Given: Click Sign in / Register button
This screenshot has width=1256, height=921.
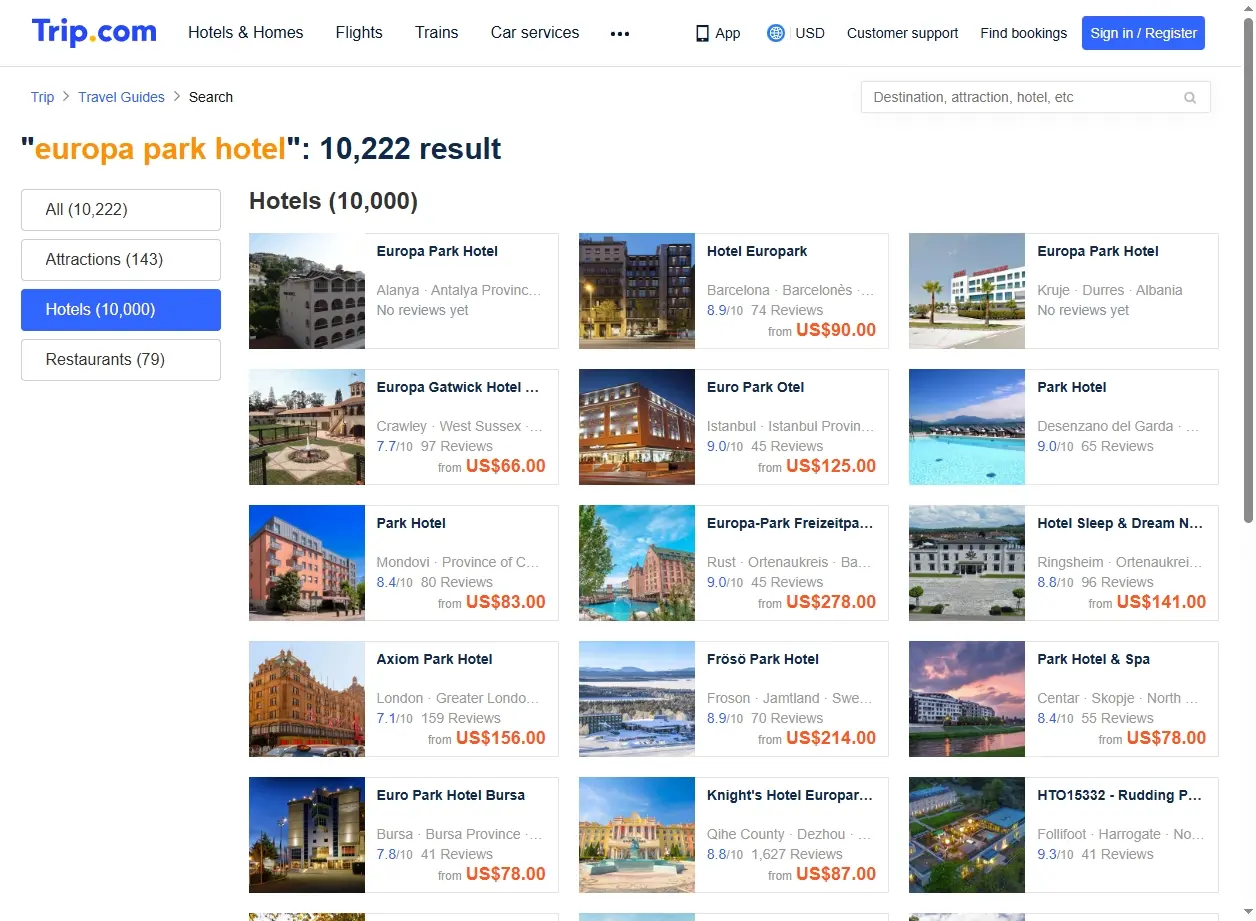Looking at the screenshot, I should (x=1143, y=33).
